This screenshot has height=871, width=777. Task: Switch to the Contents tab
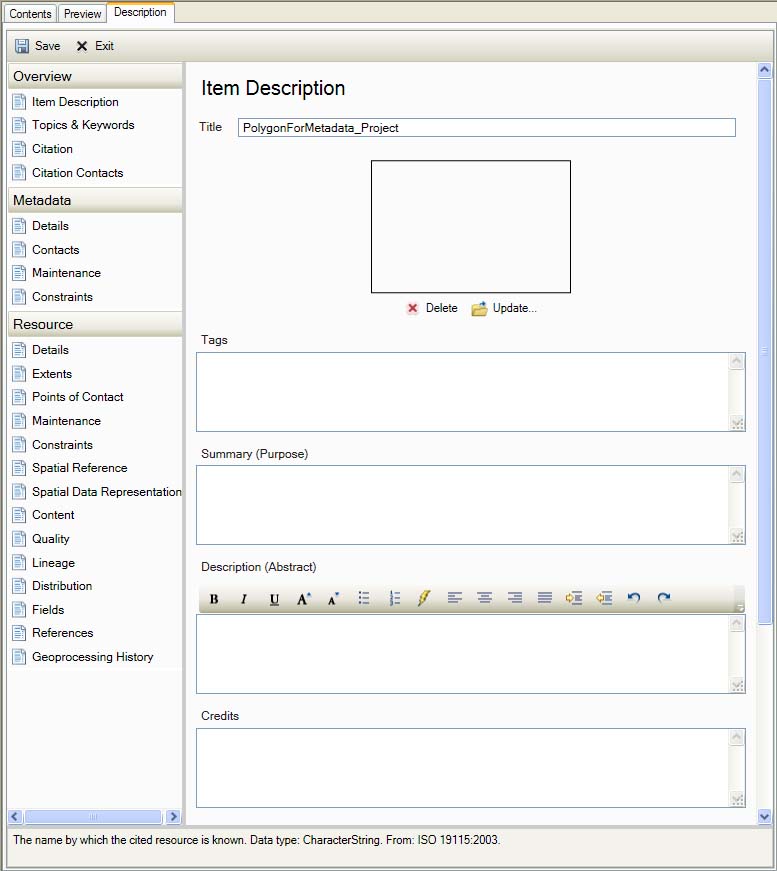(x=30, y=14)
